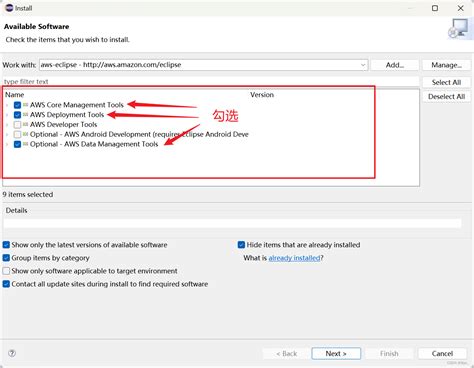Maximize the Install dialog window
This screenshot has width=474, height=368.
pyautogui.click(x=435, y=8)
